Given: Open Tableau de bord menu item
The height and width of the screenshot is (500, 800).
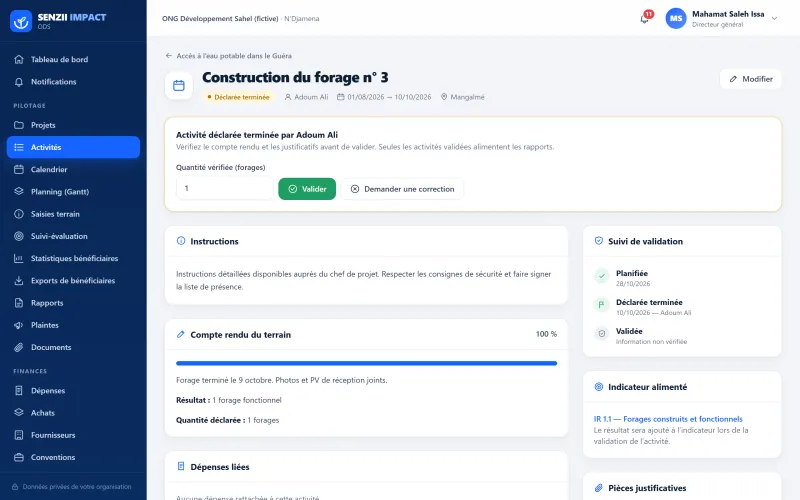Looking at the screenshot, I should tap(73, 59).
